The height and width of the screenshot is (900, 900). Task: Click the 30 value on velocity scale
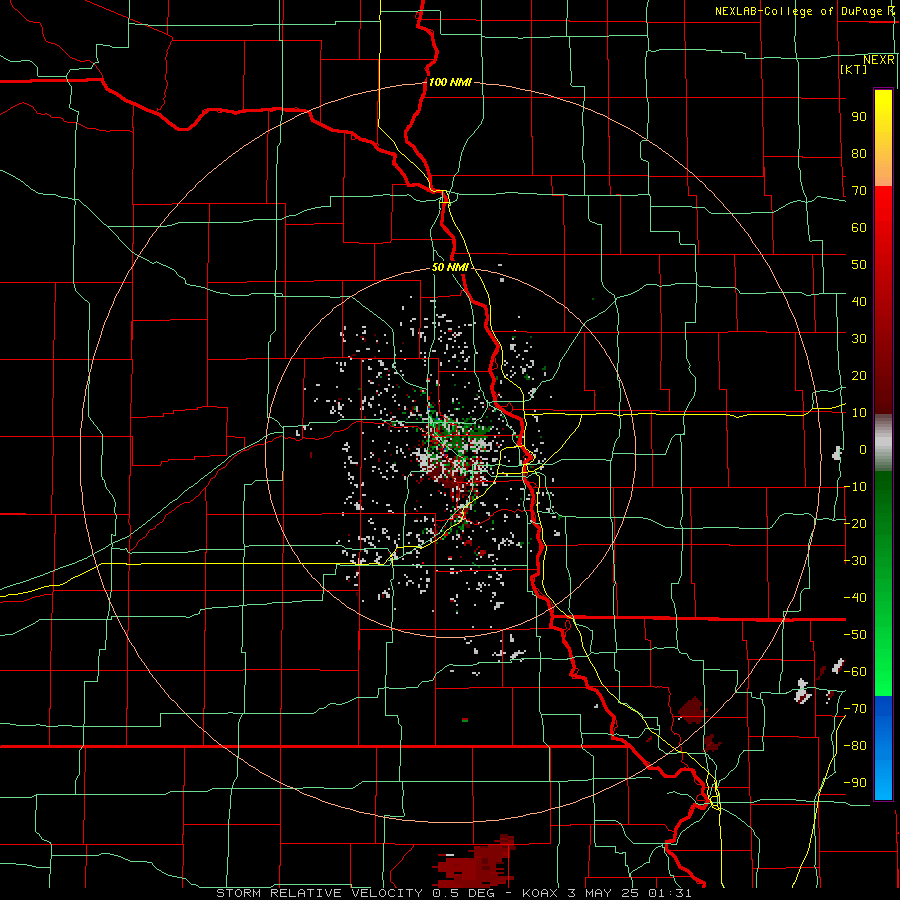tap(859, 339)
